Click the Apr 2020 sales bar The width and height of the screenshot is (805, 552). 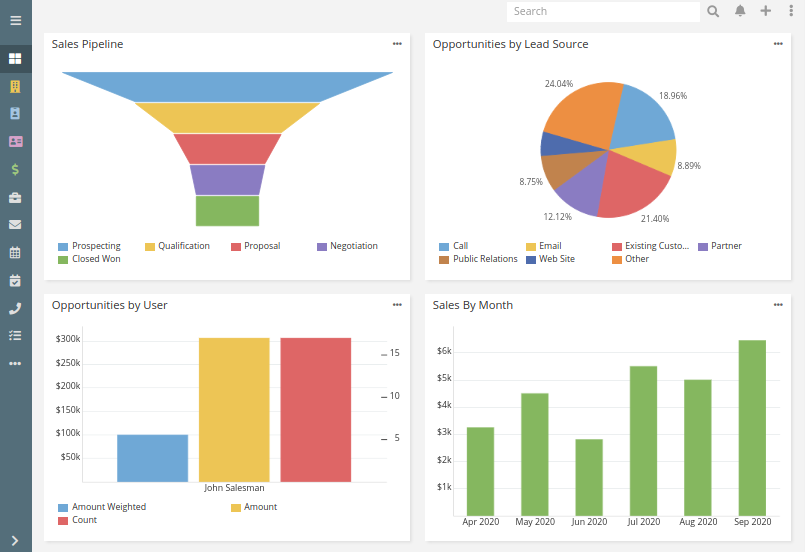(x=481, y=471)
